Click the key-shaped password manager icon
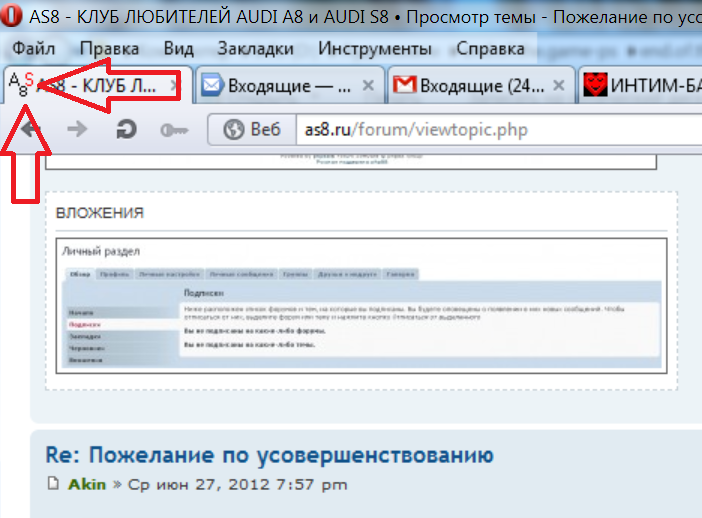 click(x=176, y=129)
